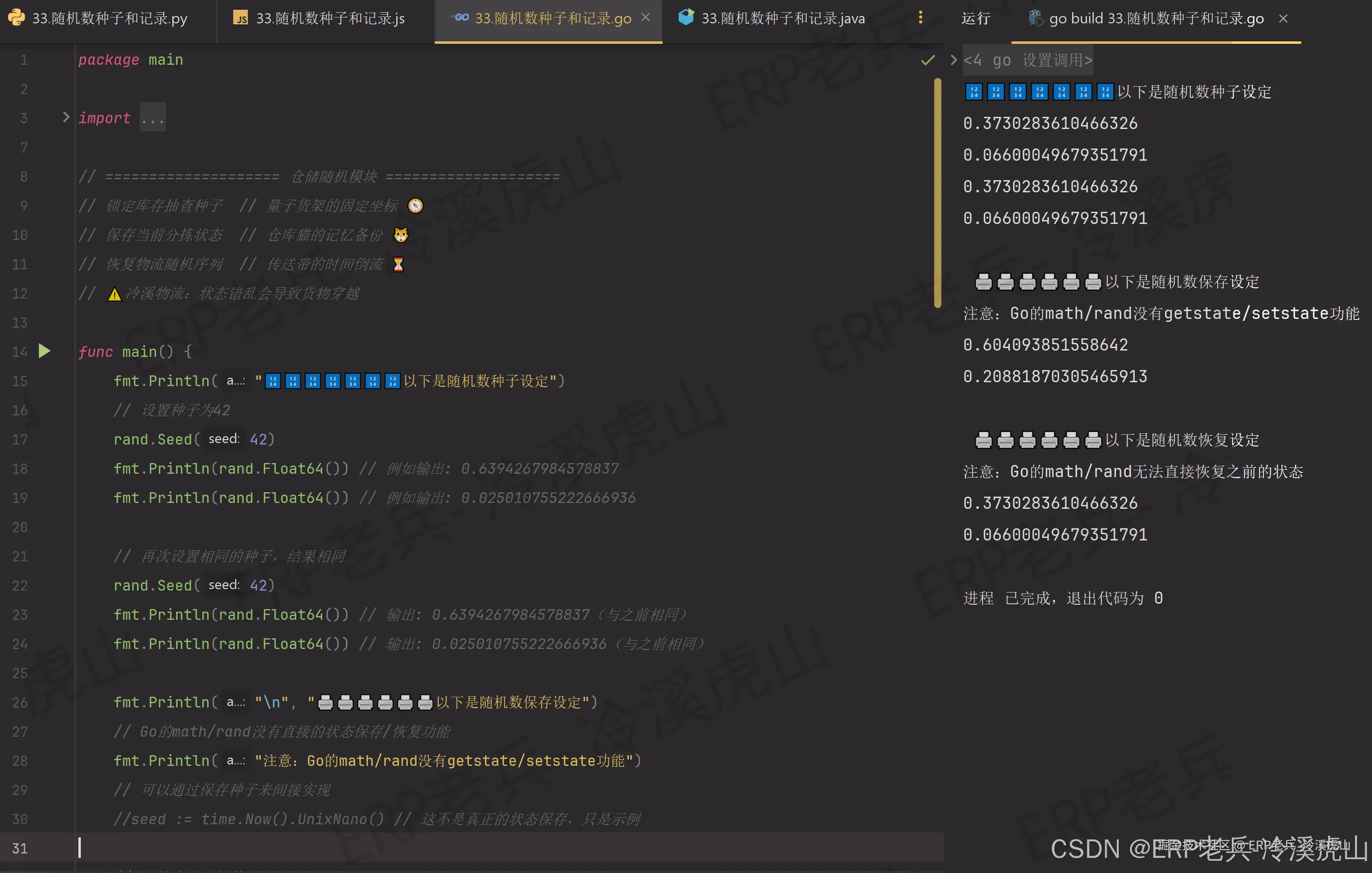The width and height of the screenshot is (1372, 873).
Task: Click the JS file icon on the .js tab
Action: tap(241, 18)
